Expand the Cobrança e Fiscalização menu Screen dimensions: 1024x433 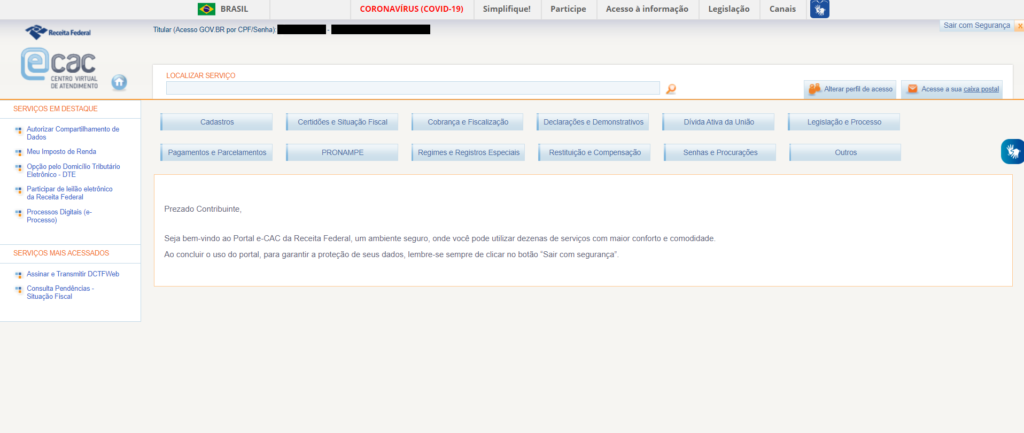coord(468,122)
